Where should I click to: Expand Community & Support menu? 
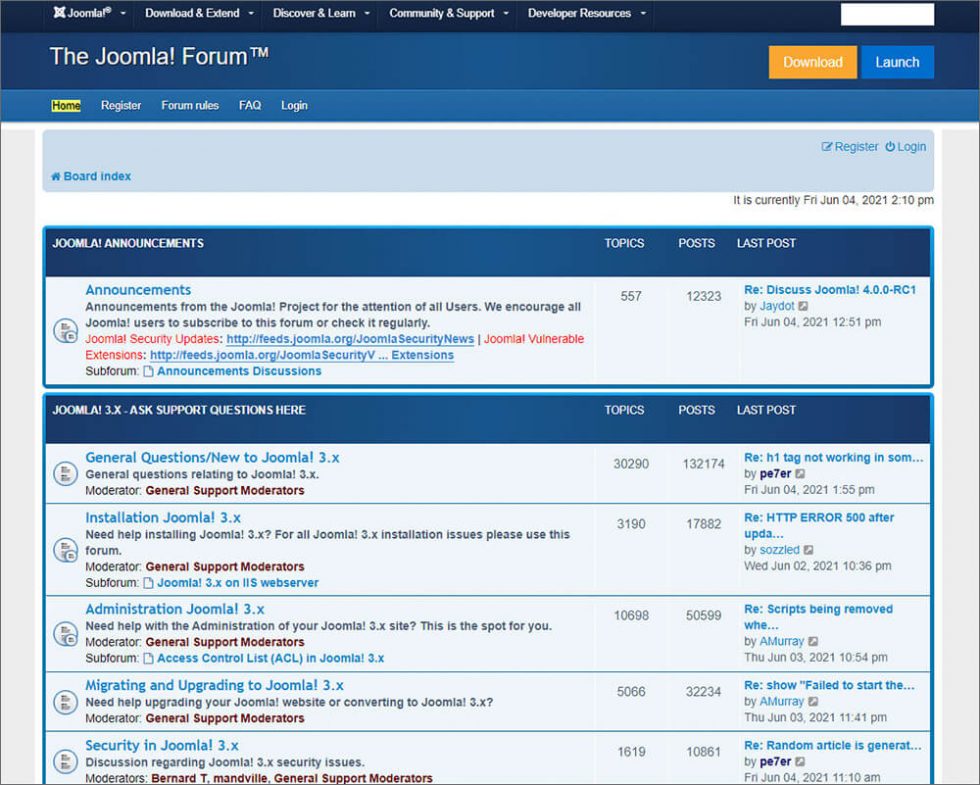point(449,13)
